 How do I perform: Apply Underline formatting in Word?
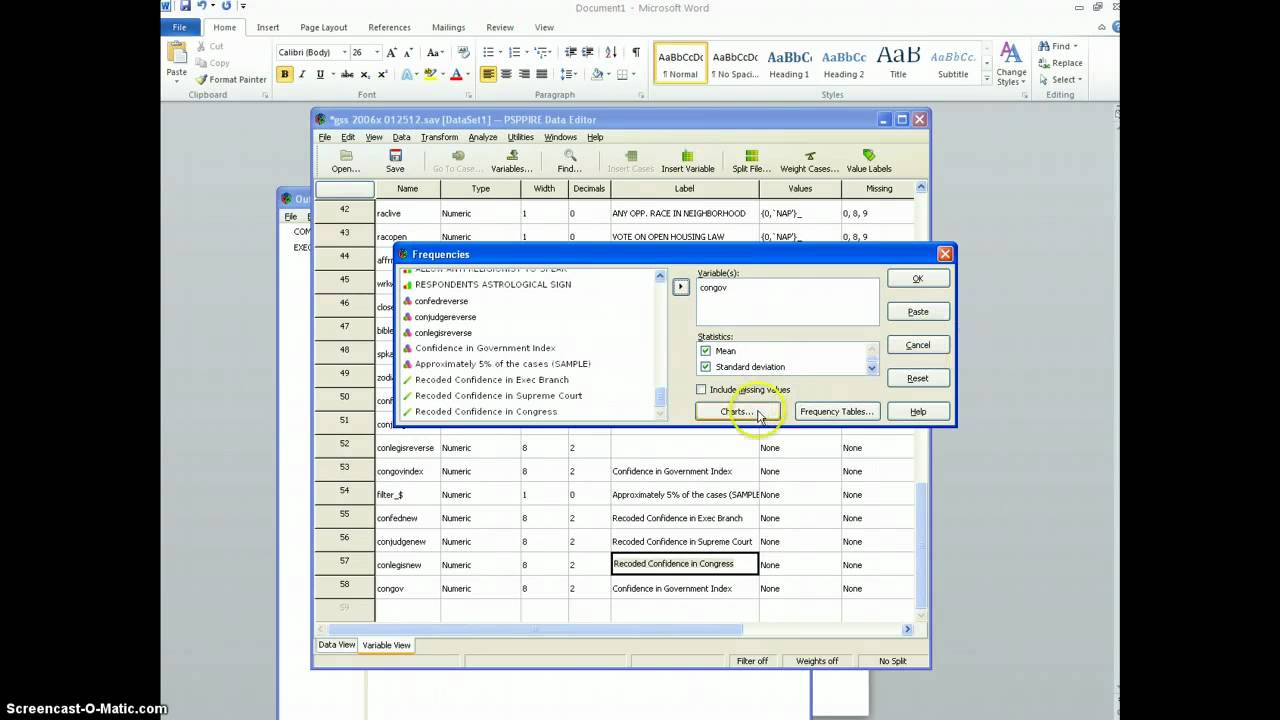pyautogui.click(x=320, y=74)
